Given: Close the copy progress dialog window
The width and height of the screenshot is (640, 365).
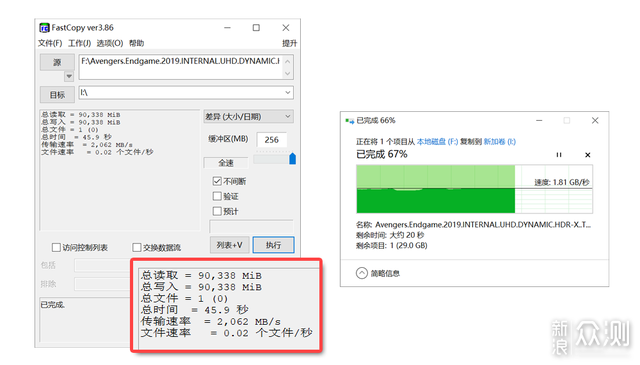Looking at the screenshot, I should [x=595, y=120].
